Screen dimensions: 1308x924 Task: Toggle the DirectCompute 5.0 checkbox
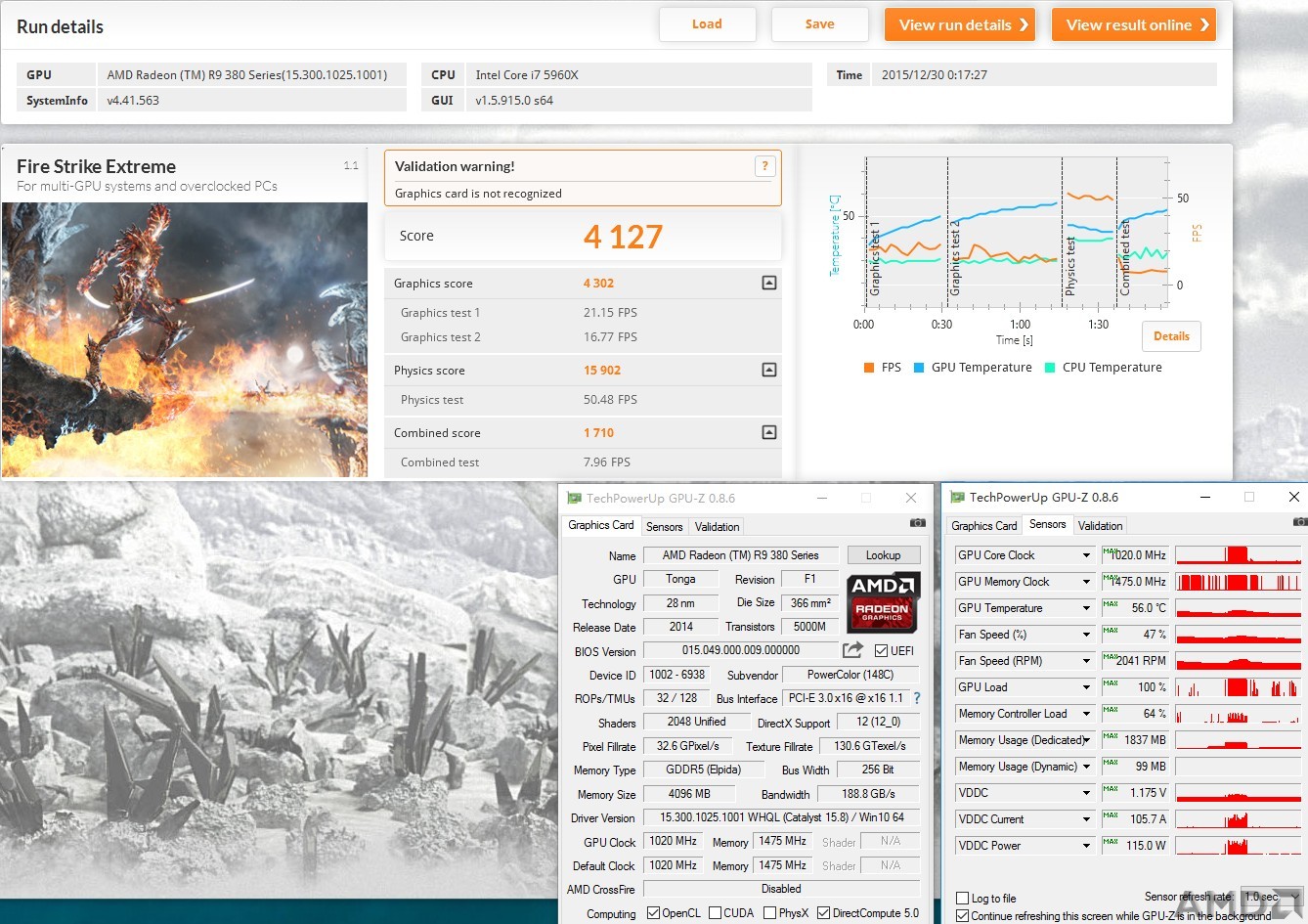[823, 913]
